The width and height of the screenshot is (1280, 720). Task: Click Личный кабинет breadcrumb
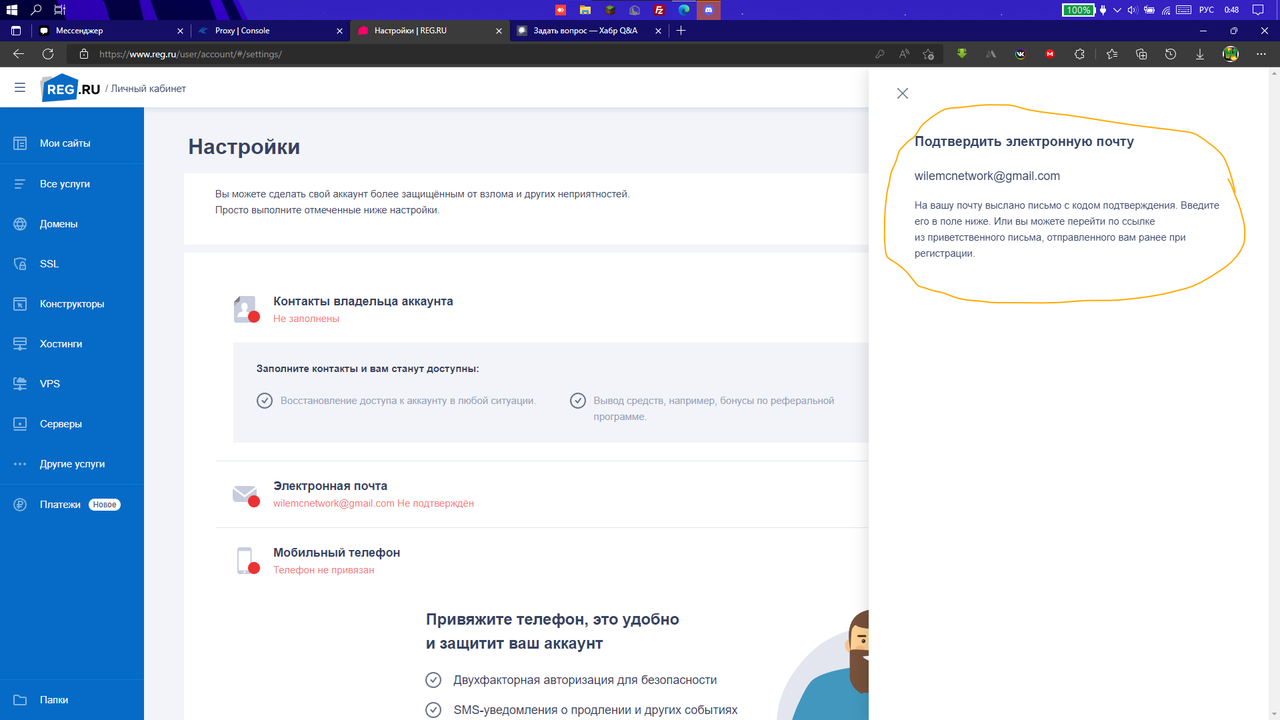click(149, 89)
